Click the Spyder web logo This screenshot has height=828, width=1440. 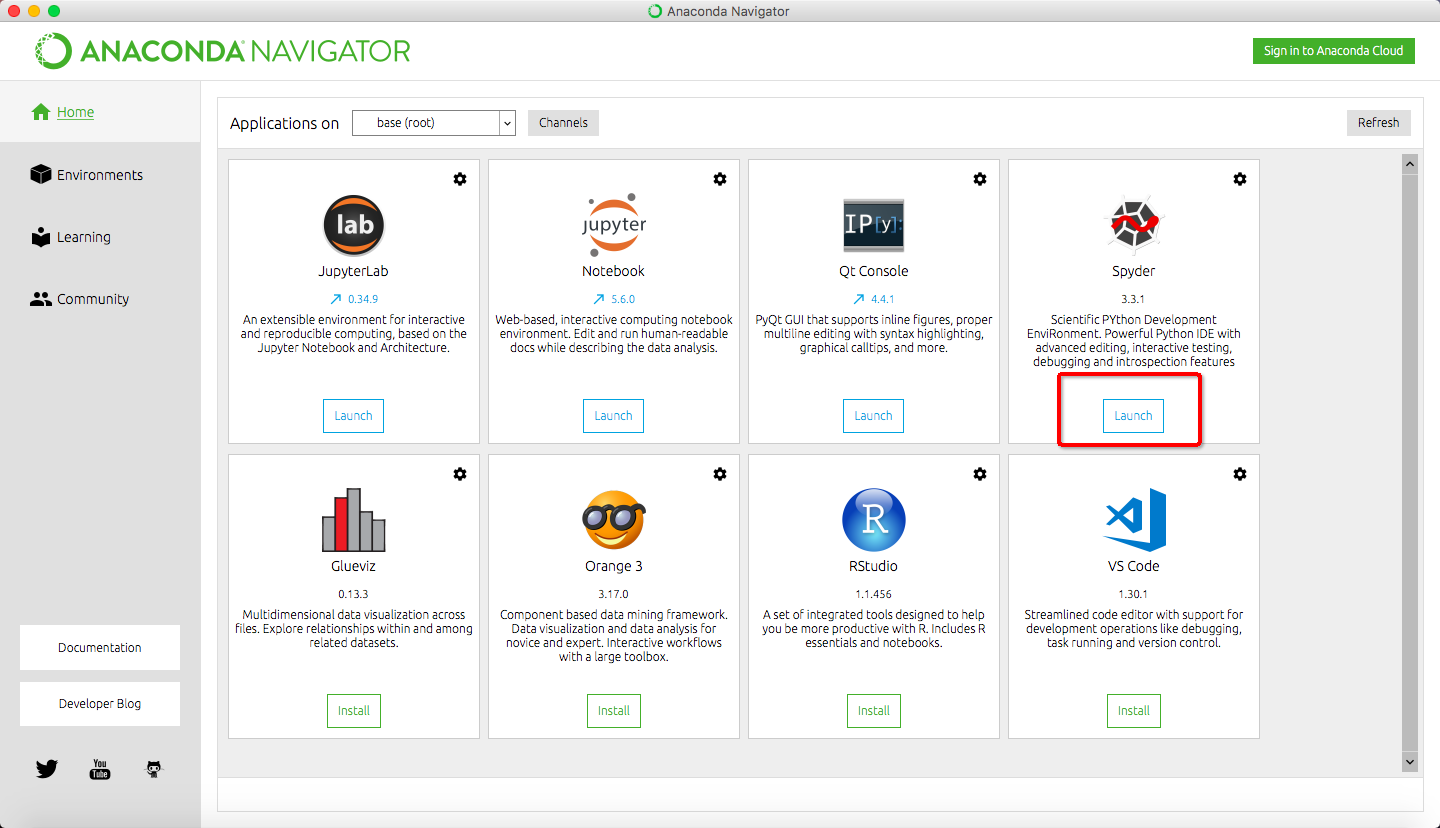point(1134,225)
